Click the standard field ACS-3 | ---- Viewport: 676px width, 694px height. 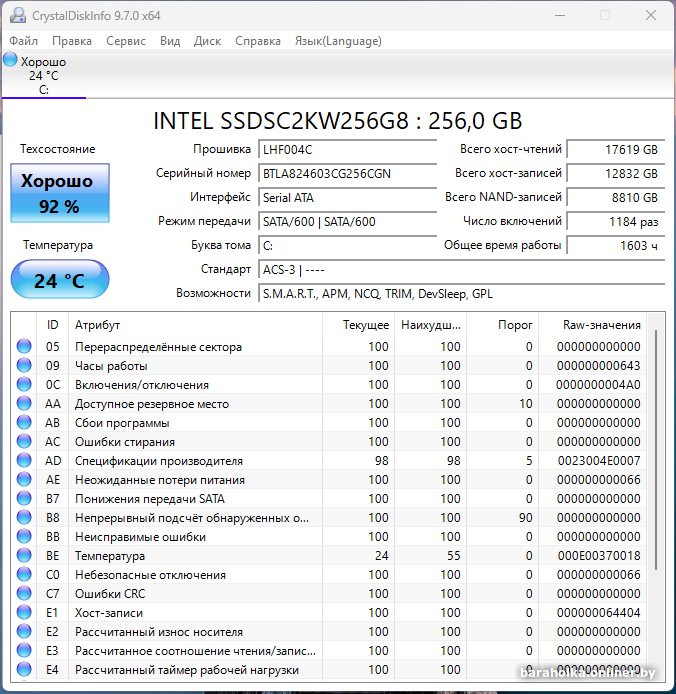pyautogui.click(x=462, y=270)
